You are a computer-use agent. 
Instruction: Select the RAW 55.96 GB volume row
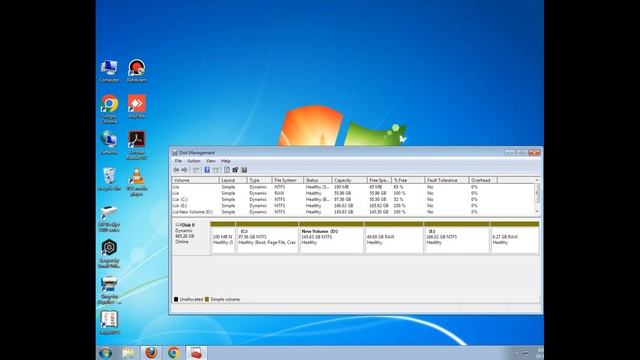[x=353, y=193]
